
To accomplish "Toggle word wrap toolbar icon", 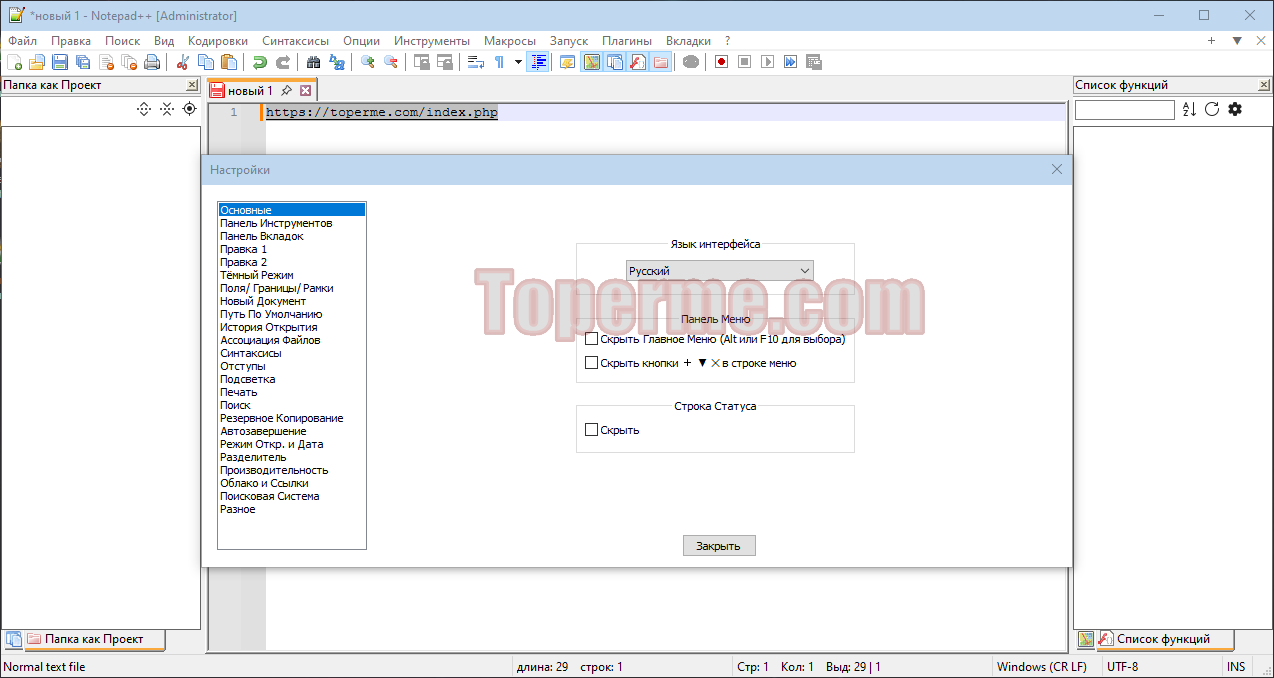I will [x=476, y=62].
